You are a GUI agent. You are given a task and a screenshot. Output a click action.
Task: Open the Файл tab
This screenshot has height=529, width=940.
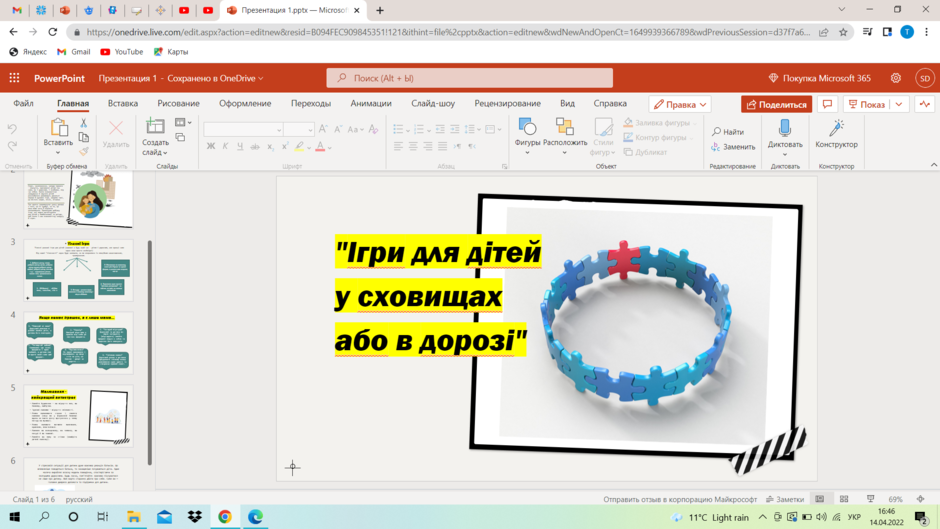coord(23,103)
